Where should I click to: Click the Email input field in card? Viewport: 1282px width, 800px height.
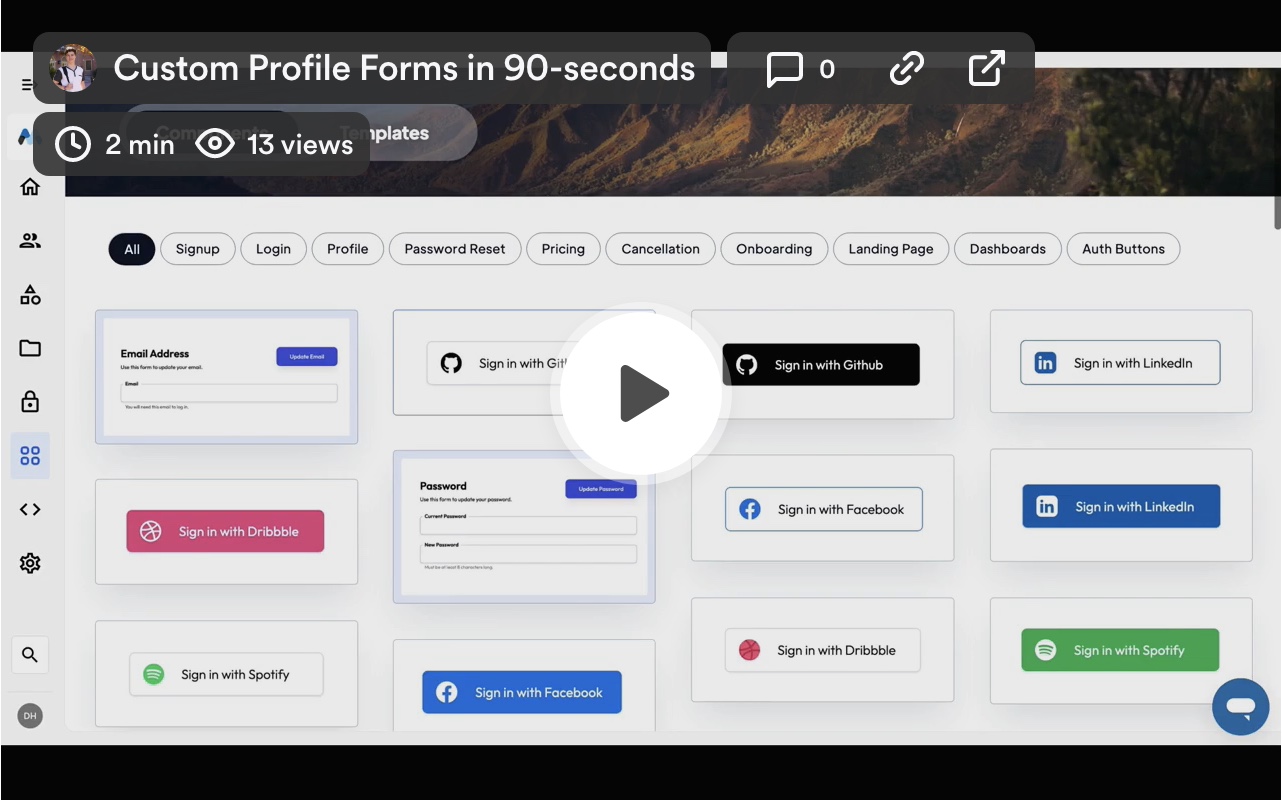coord(229,393)
